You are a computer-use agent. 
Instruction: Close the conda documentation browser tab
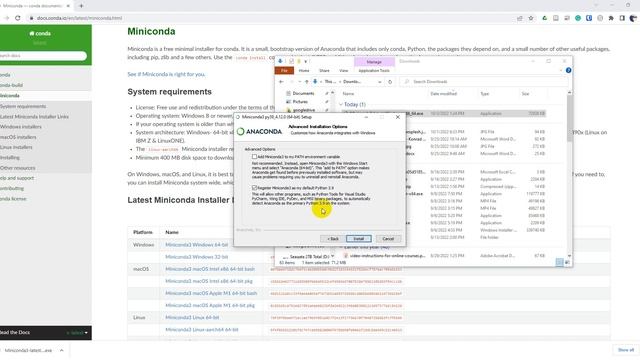[x=68, y=6]
